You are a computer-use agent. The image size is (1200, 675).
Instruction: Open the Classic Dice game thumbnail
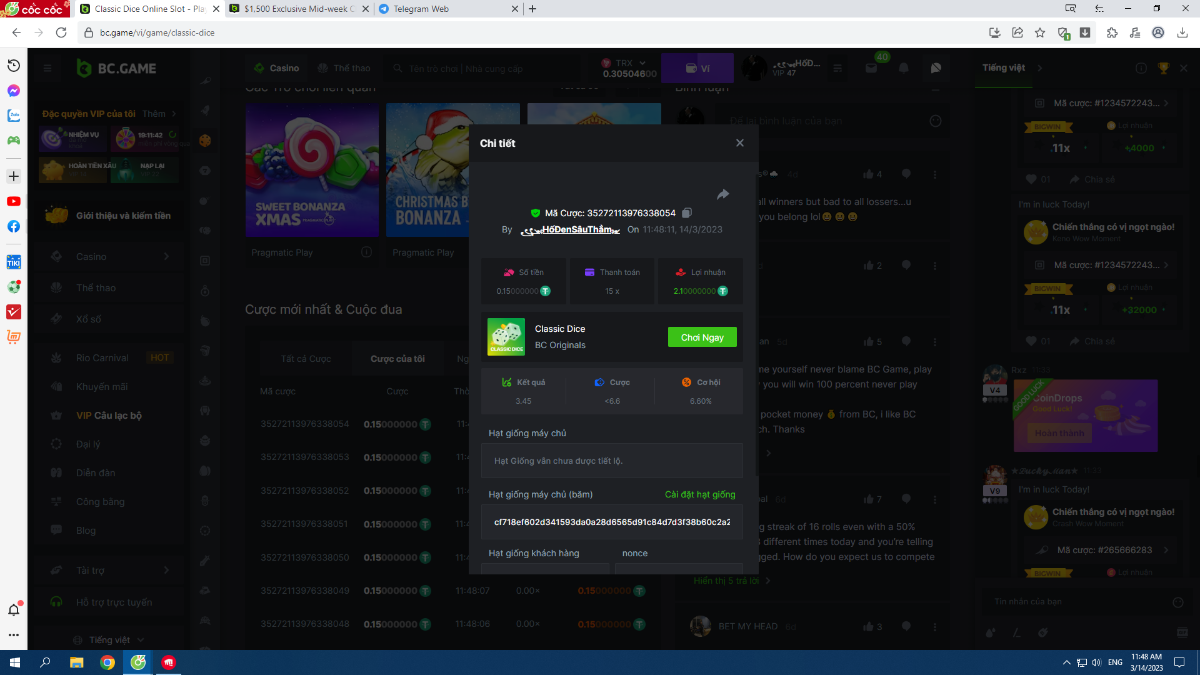505,337
